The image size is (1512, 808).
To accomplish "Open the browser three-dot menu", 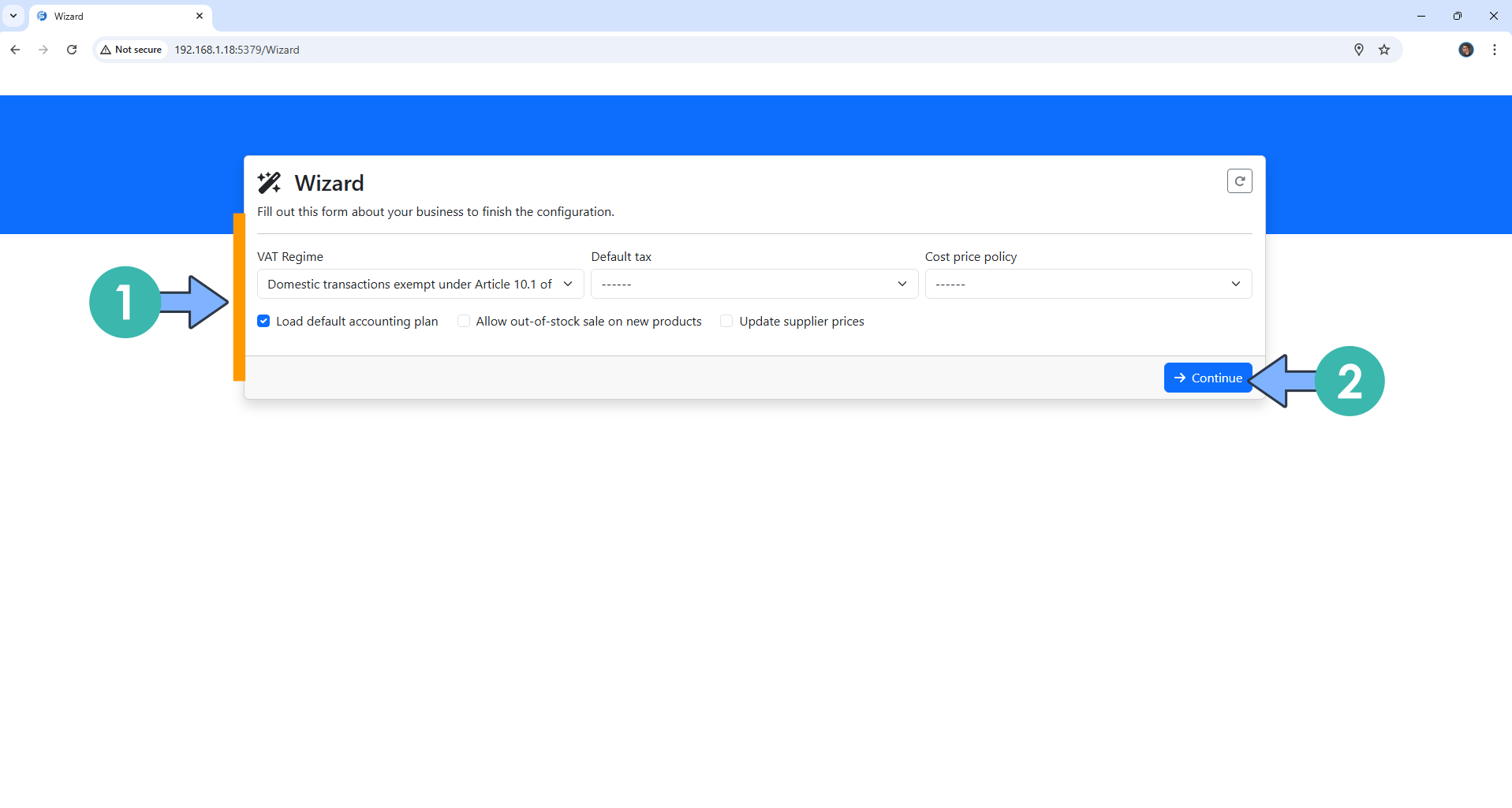I will tap(1494, 49).
